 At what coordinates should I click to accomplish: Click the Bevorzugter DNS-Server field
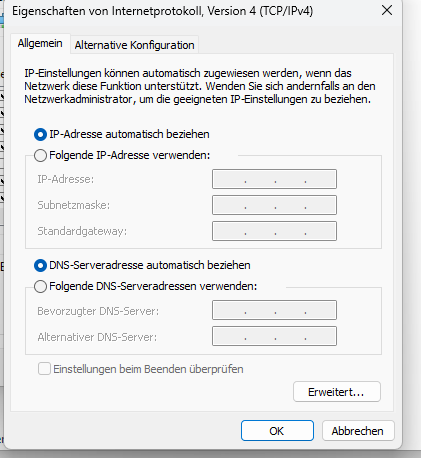(x=274, y=310)
